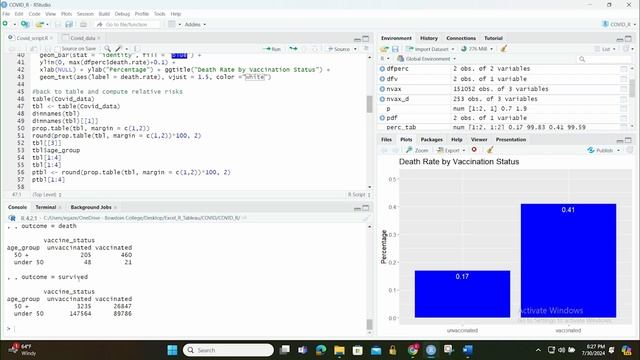
Task: Switch the List view dropdown in Environment
Action: tap(605, 49)
